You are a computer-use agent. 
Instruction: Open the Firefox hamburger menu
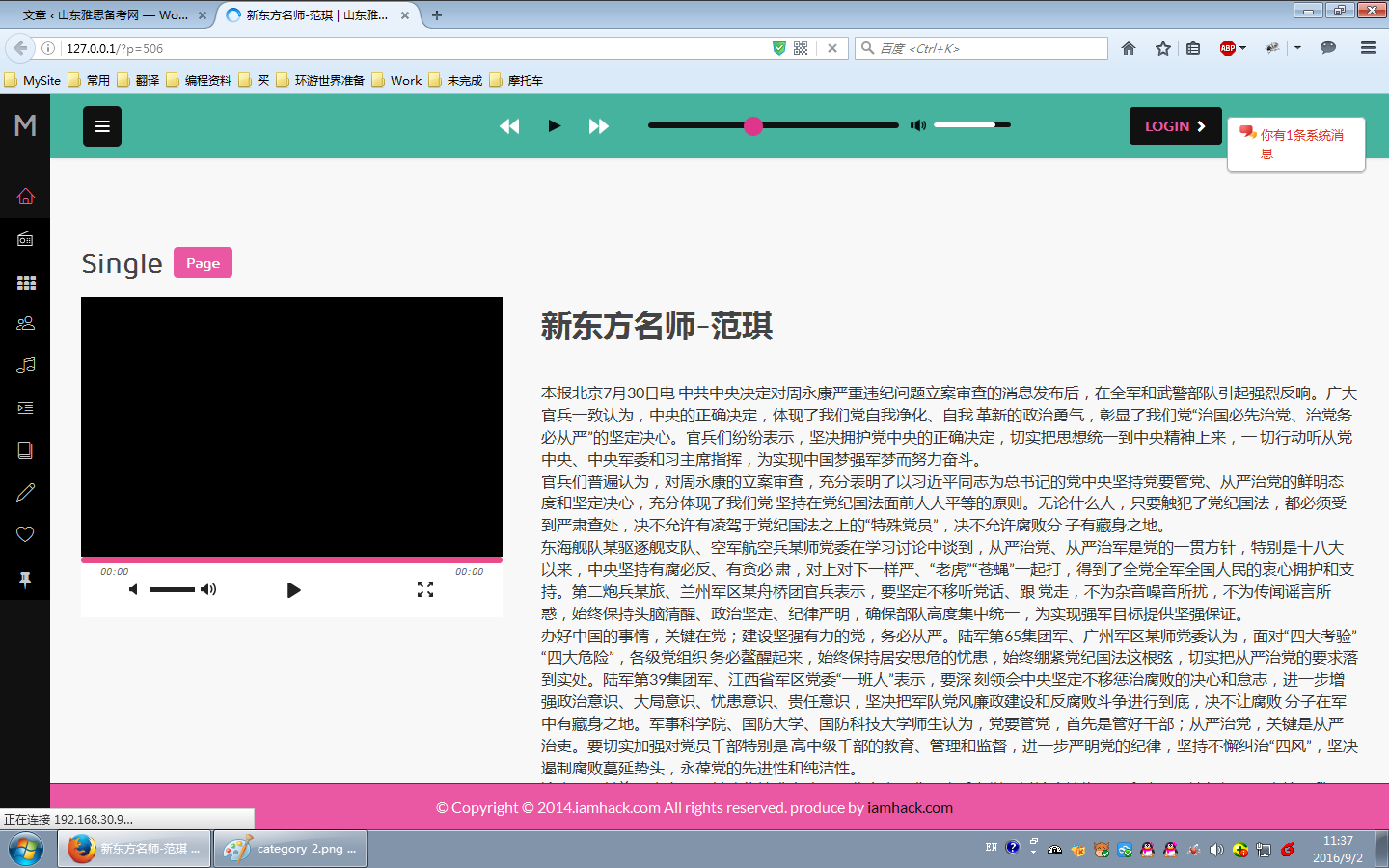click(1369, 48)
